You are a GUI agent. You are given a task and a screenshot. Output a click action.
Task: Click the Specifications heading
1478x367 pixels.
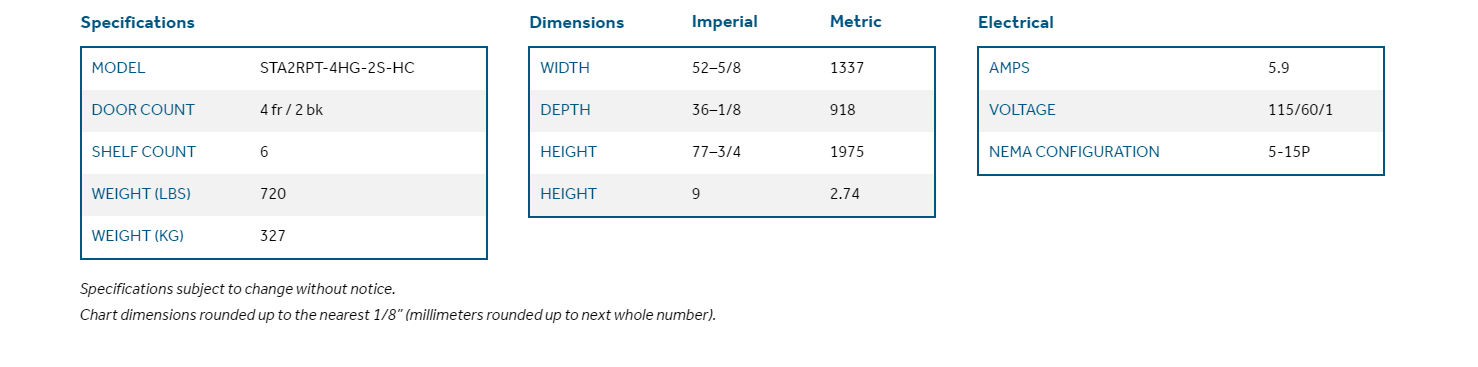tap(138, 22)
